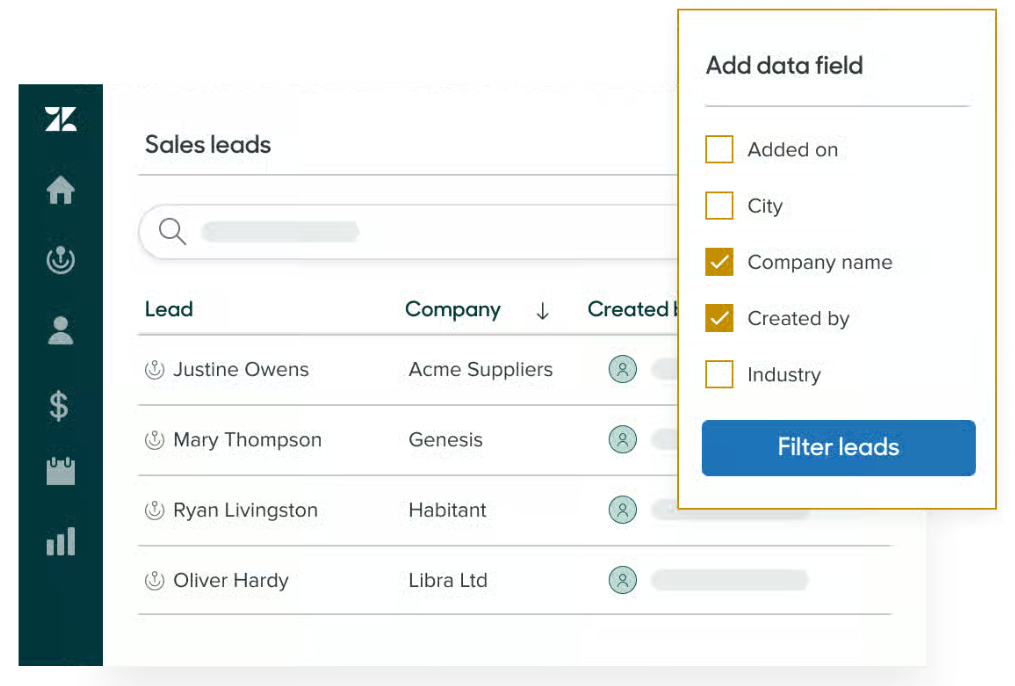Viewport: 1015px width, 686px height.
Task: Click the Sales leads heading
Action: tap(208, 144)
